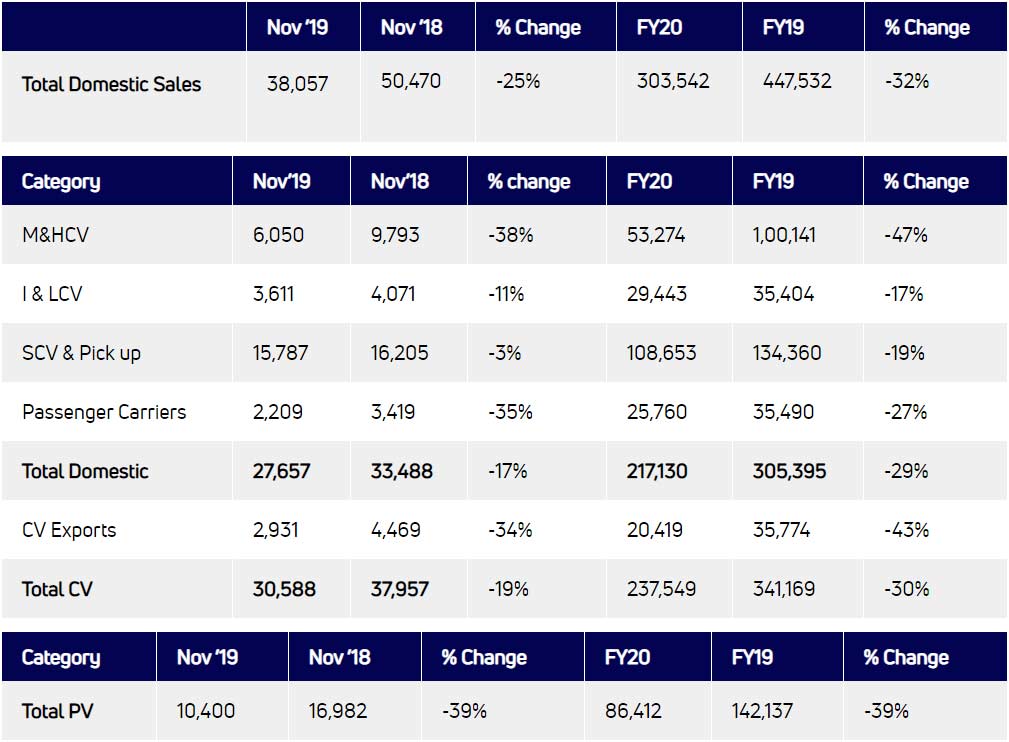Viewport: 1009px width, 742px height.
Task: Select the M&HCV category row label
Action: tap(58, 235)
